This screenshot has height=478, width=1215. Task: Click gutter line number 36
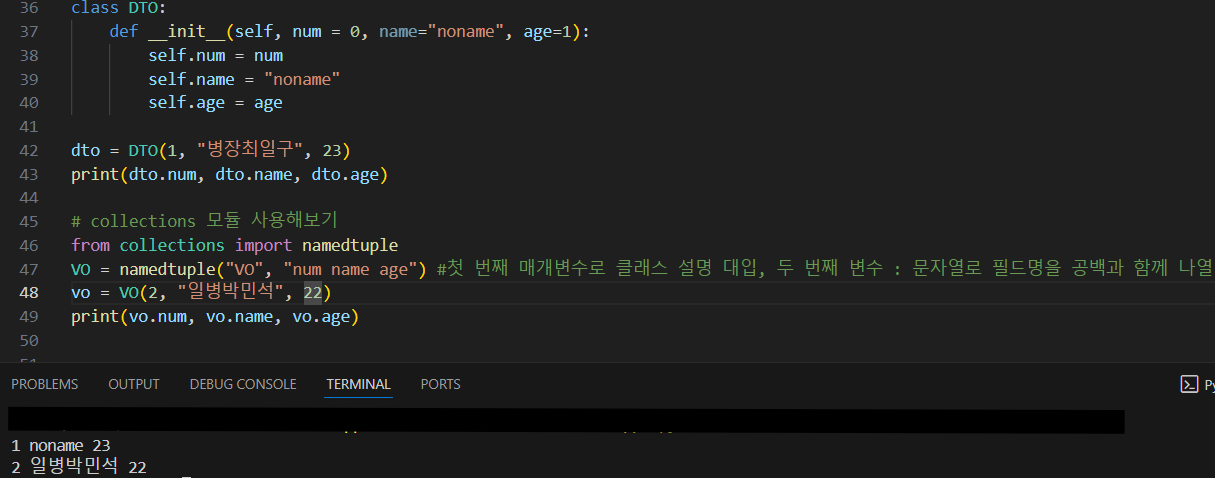[x=28, y=7]
